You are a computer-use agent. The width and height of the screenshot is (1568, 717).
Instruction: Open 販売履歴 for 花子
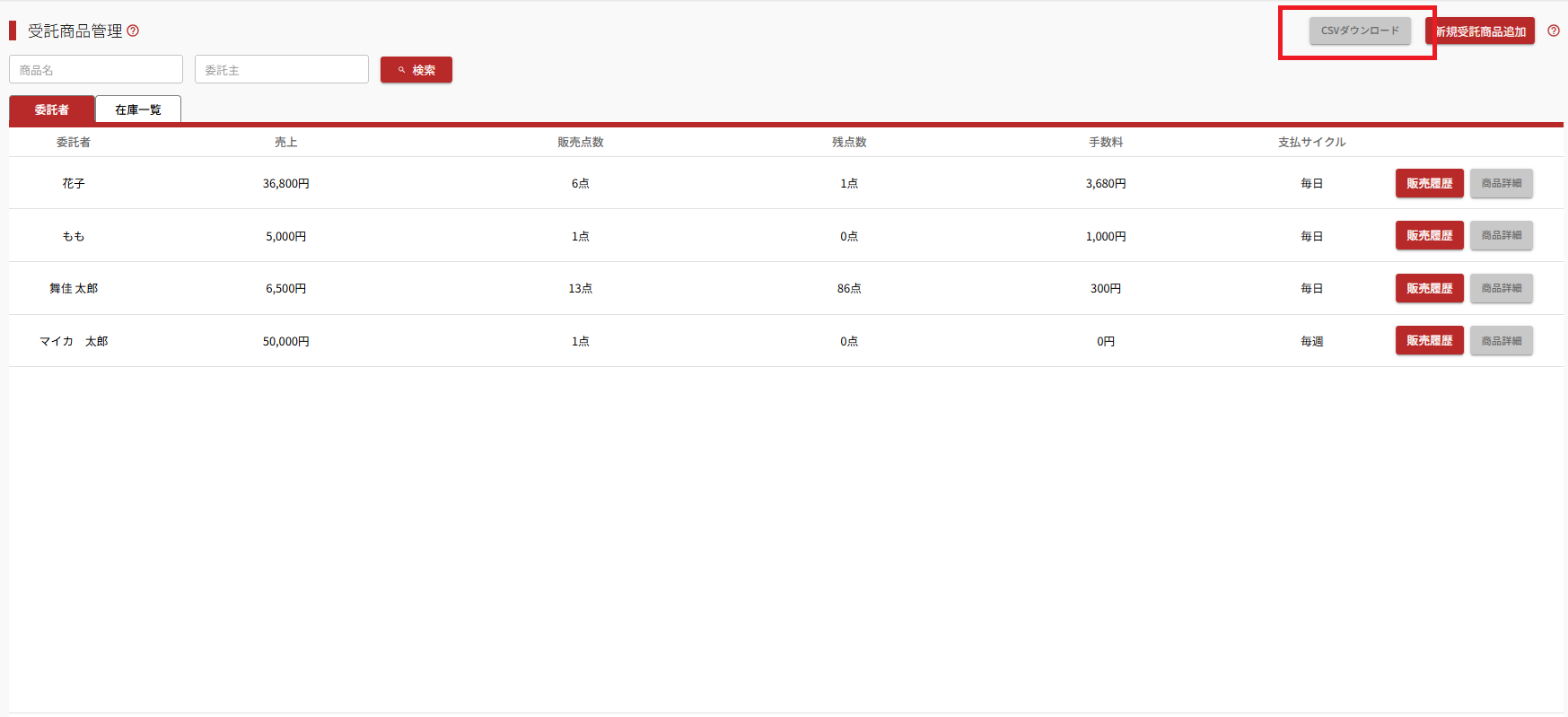pos(1429,183)
